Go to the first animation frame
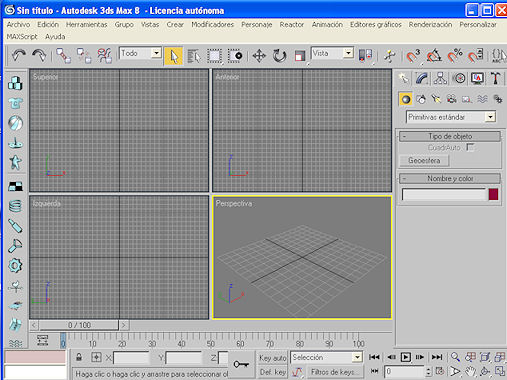Screen dimensions: 507x380 pyautogui.click(x=374, y=357)
